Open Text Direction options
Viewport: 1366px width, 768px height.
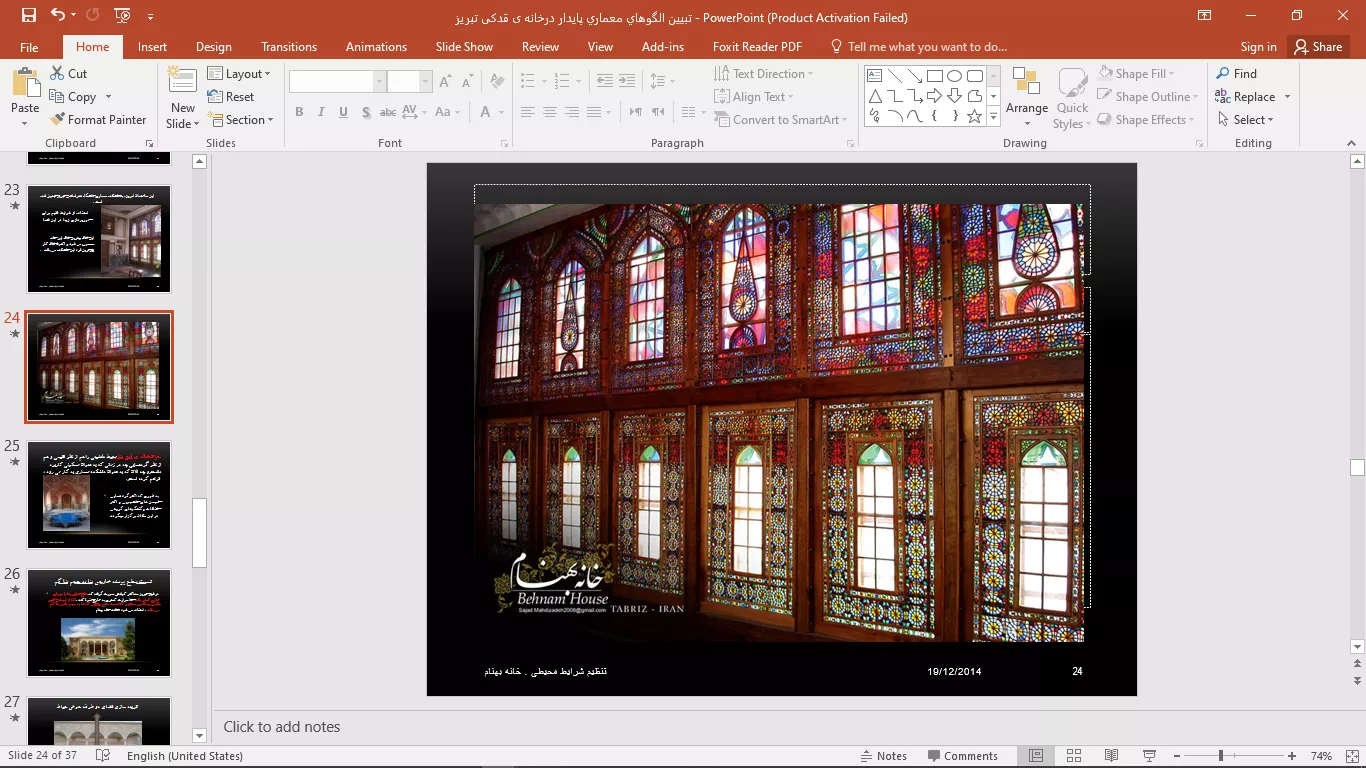point(764,73)
